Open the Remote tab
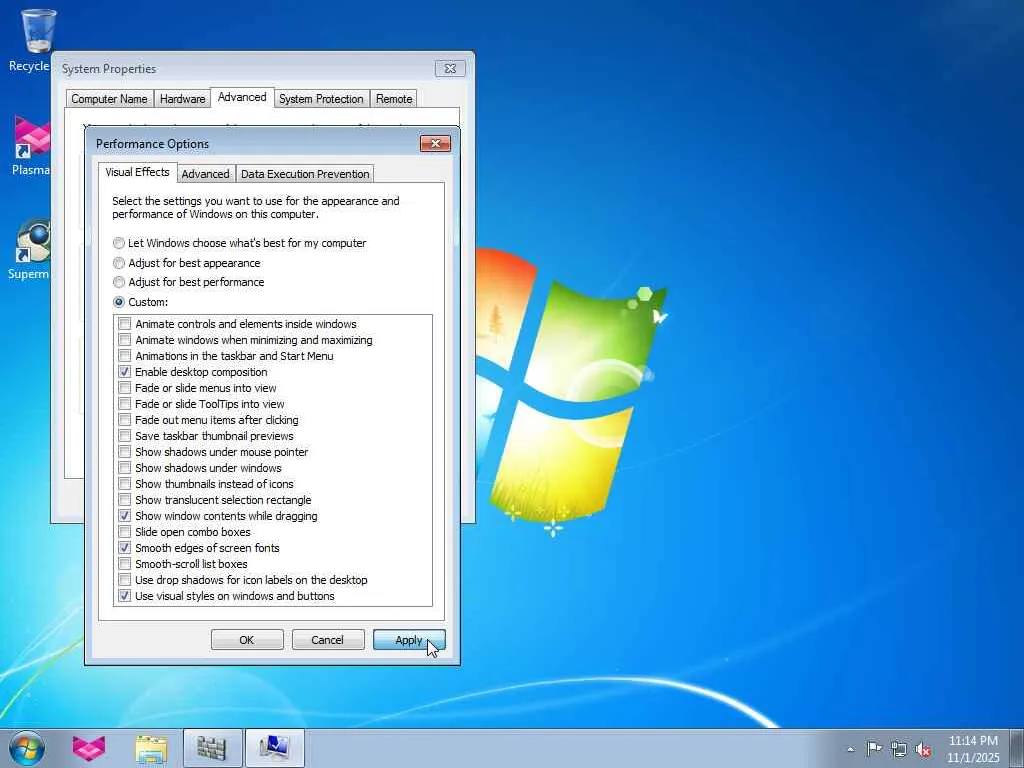The height and width of the screenshot is (768, 1024). 394,99
